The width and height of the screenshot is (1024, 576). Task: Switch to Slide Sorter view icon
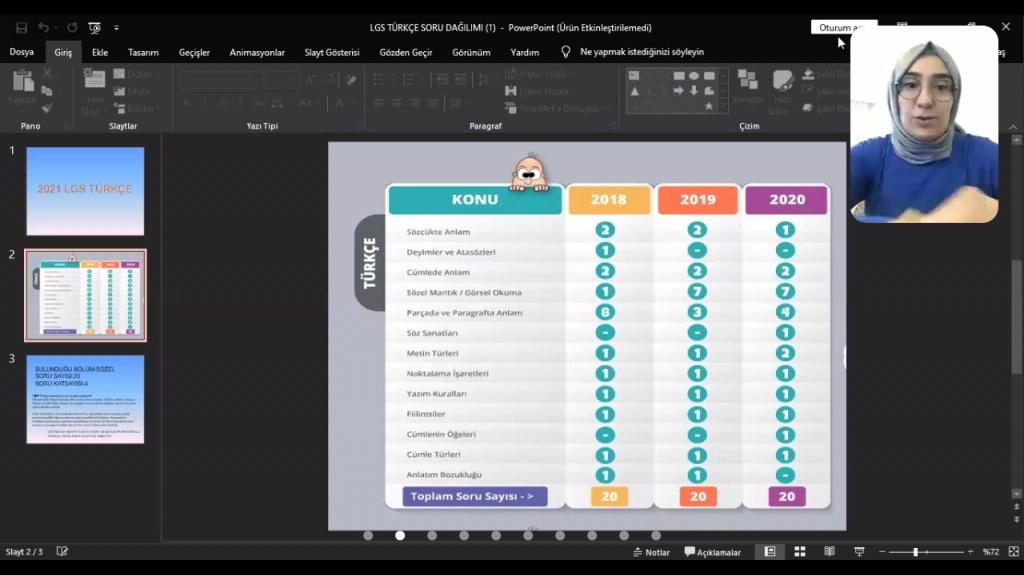(800, 552)
